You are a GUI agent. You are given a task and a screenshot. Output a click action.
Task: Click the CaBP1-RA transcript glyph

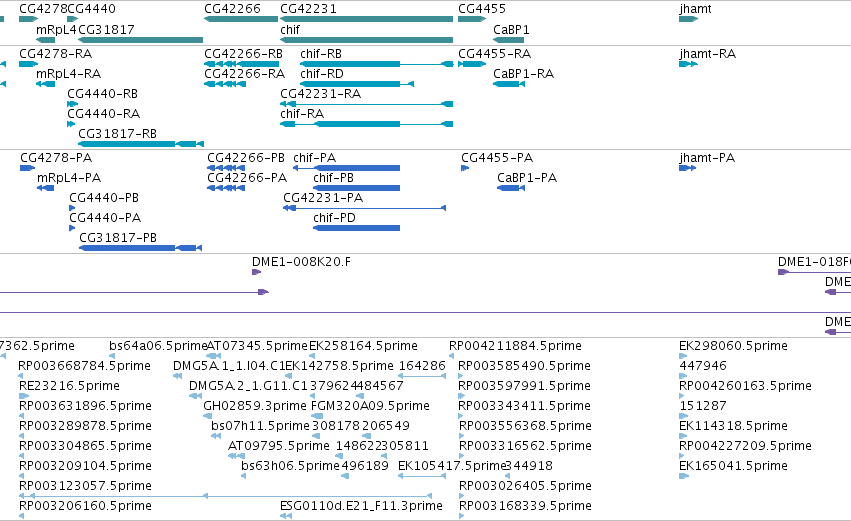tap(509, 84)
